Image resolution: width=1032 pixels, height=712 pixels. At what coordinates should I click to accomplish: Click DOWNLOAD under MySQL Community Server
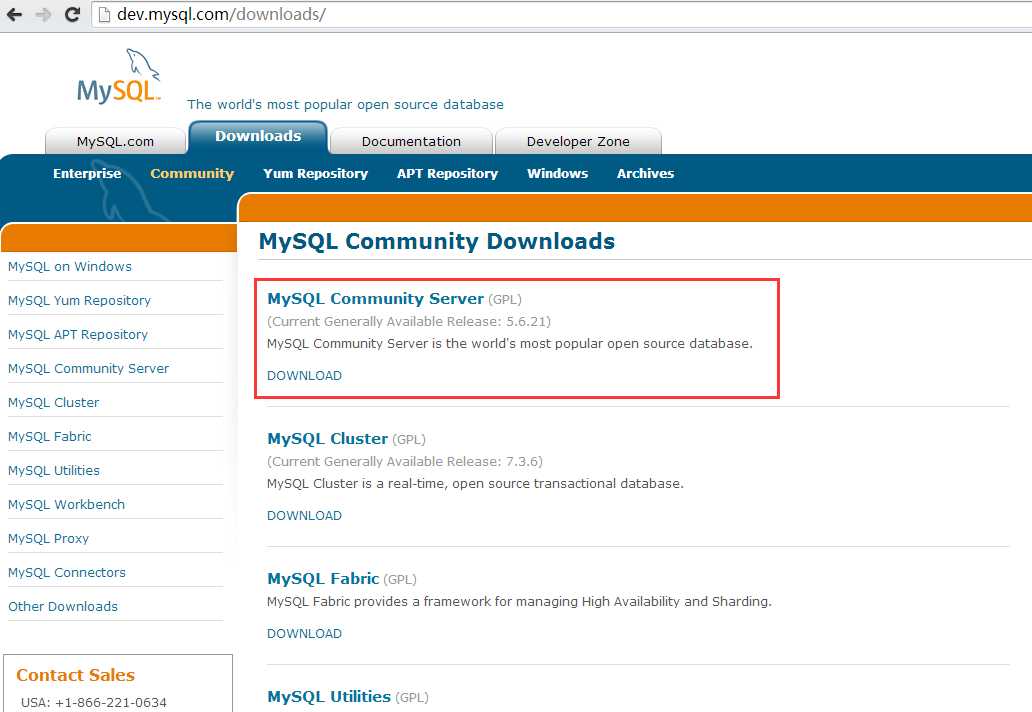[x=304, y=376]
